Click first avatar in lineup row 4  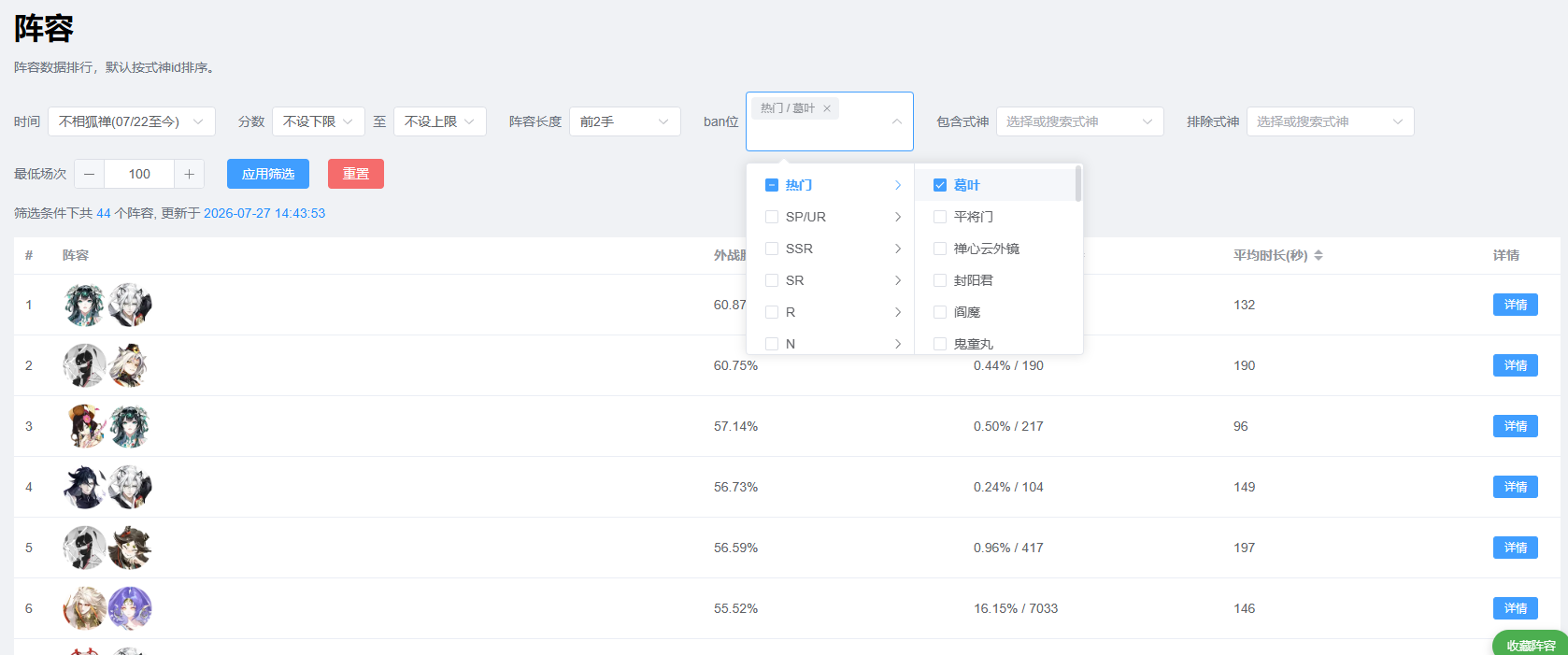[x=84, y=487]
